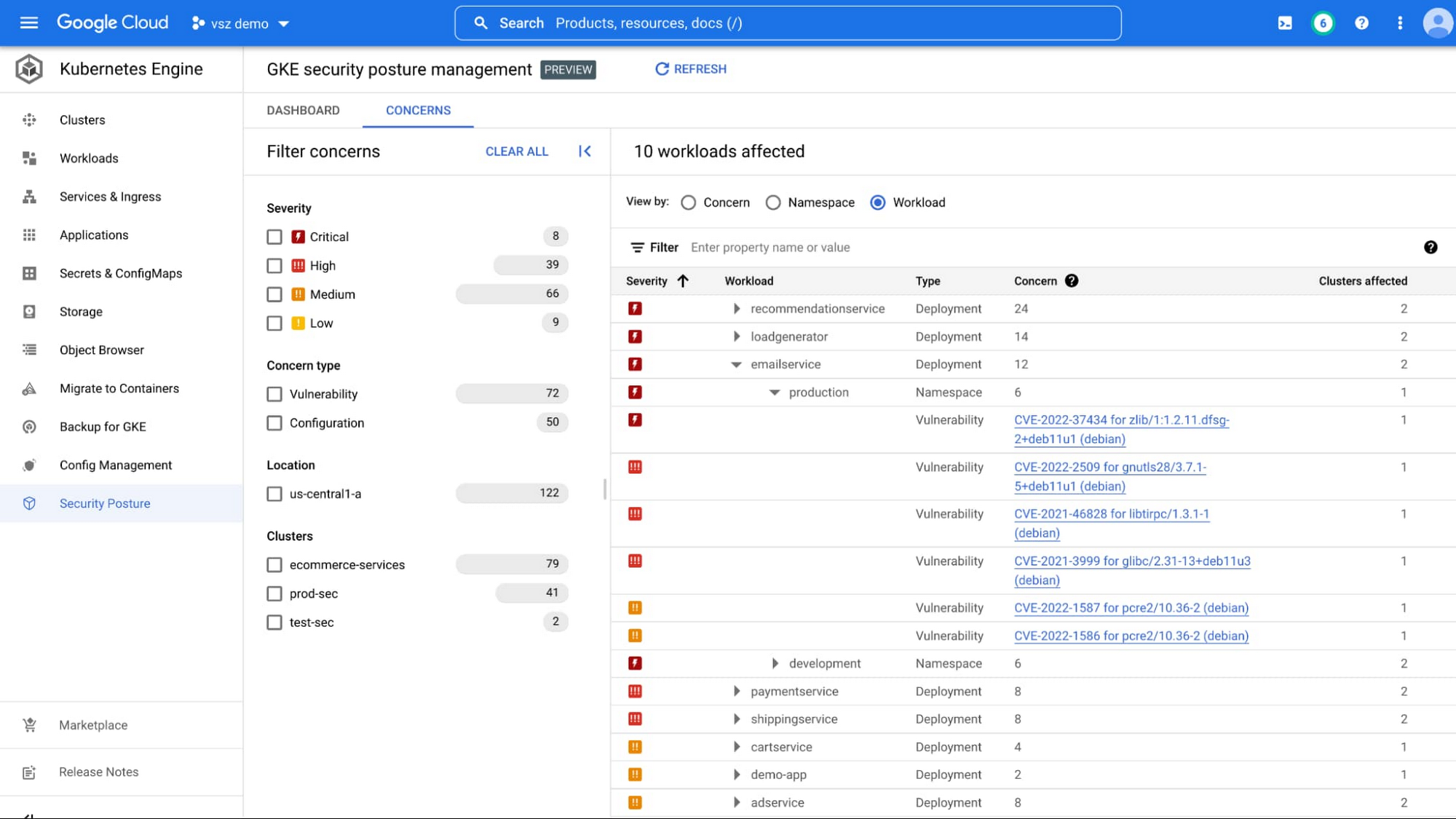Expand the development namespace row
This screenshot has width=1456, height=819.
pyautogui.click(x=775, y=663)
